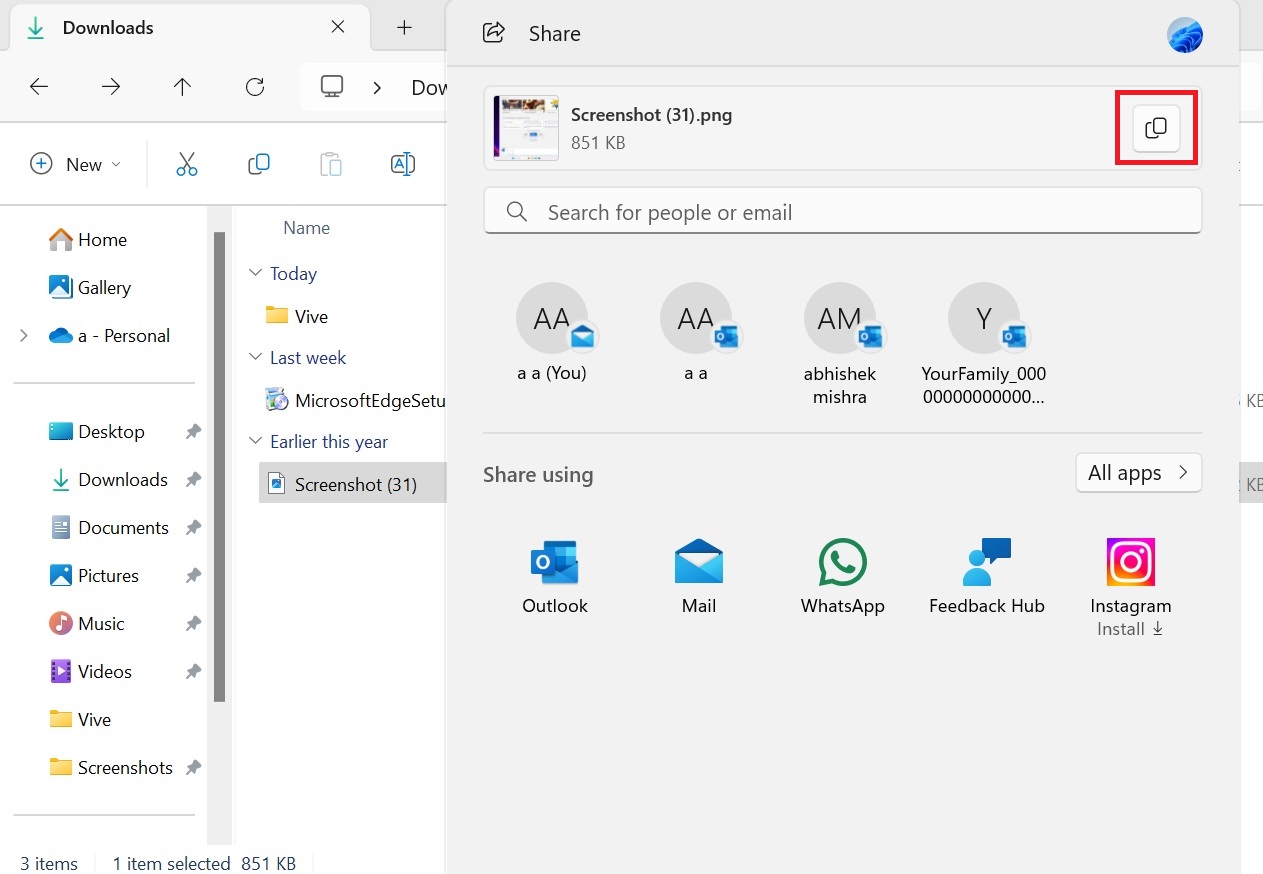Share via Outlook app
The height and width of the screenshot is (874, 1263).
pyautogui.click(x=555, y=577)
